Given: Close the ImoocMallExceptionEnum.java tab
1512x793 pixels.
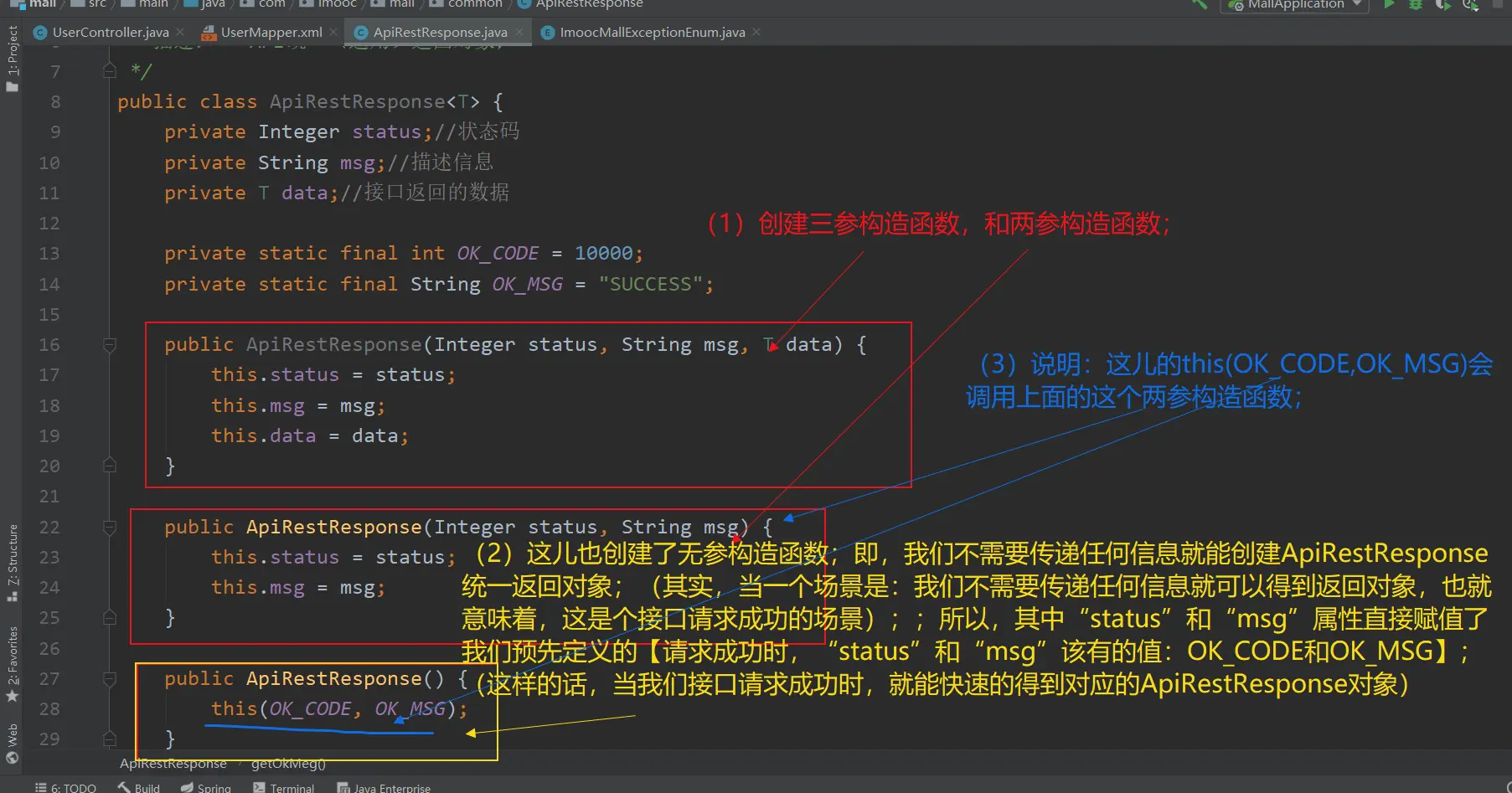Looking at the screenshot, I should tap(756, 32).
